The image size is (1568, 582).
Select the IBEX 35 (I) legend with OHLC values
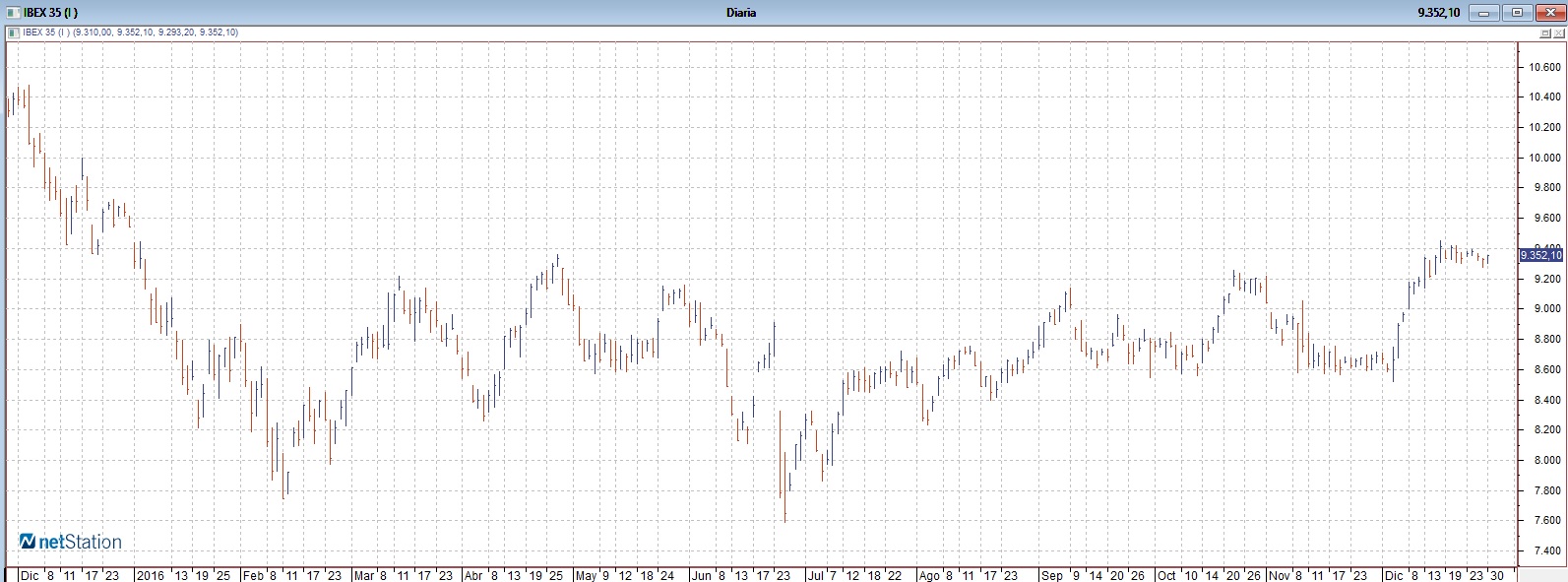coord(129,32)
